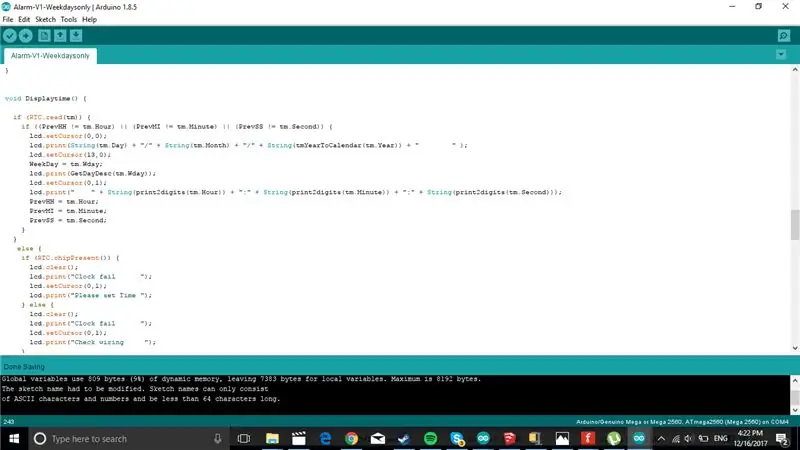800x450 pixels.
Task: Open the Serial Monitor magnifier icon
Action: pyautogui.click(x=784, y=36)
